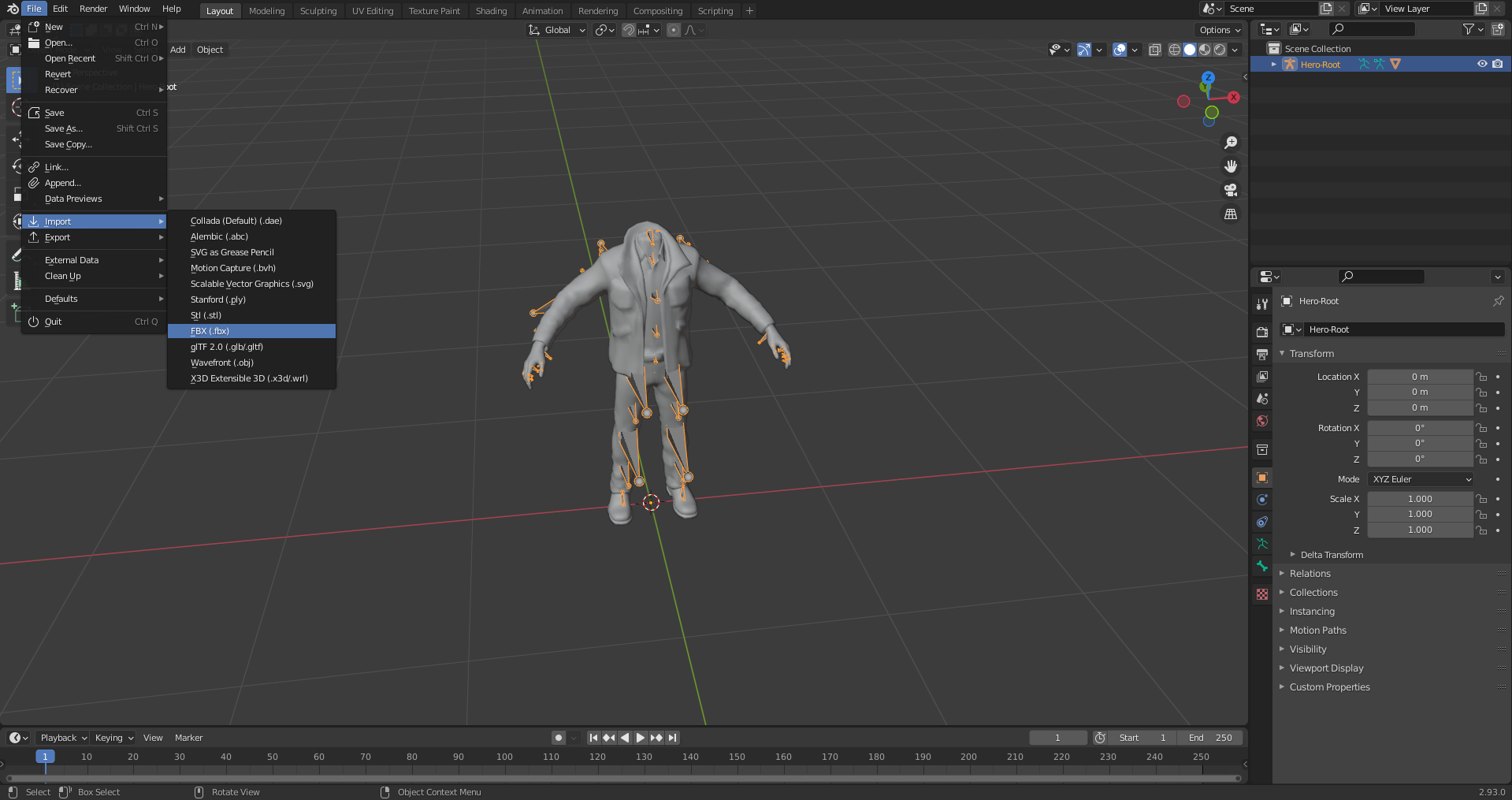Click frame 100 on the timeline ruler
Image resolution: width=1512 pixels, height=800 pixels.
[x=504, y=757]
